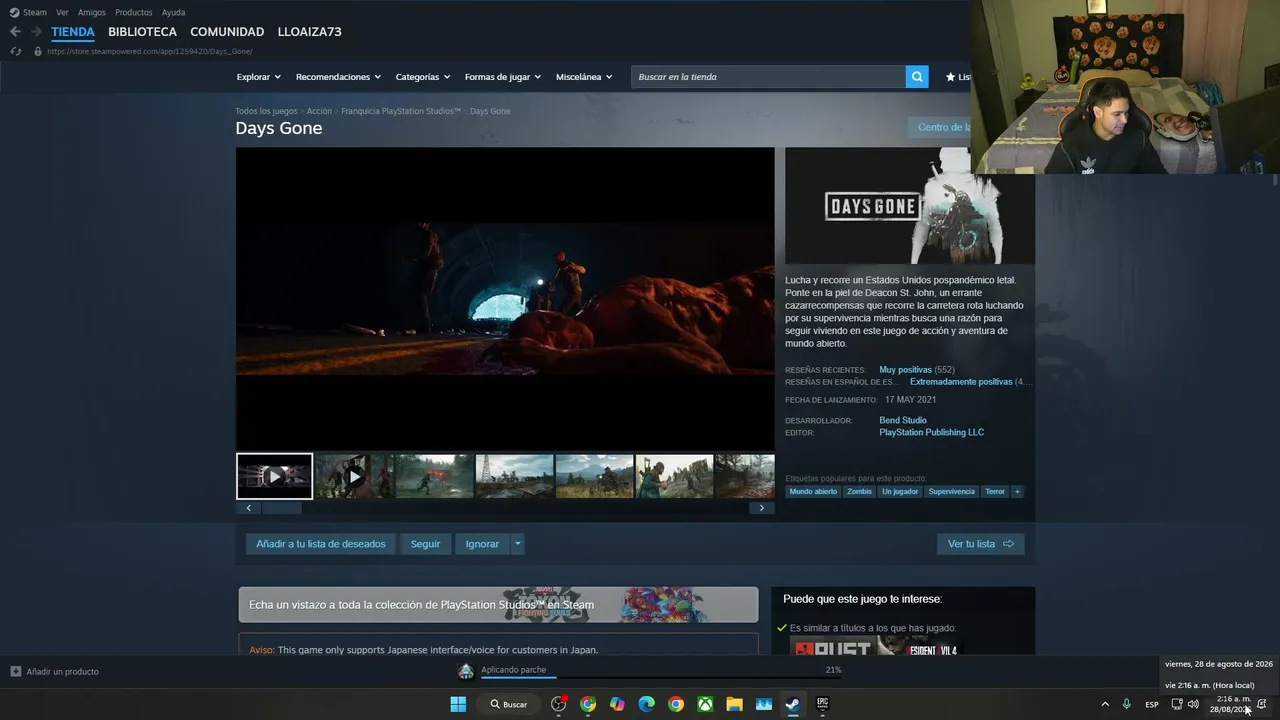This screenshot has height=720, width=1280.
Task: Select the Supervivencia tag
Action: pyautogui.click(x=952, y=492)
